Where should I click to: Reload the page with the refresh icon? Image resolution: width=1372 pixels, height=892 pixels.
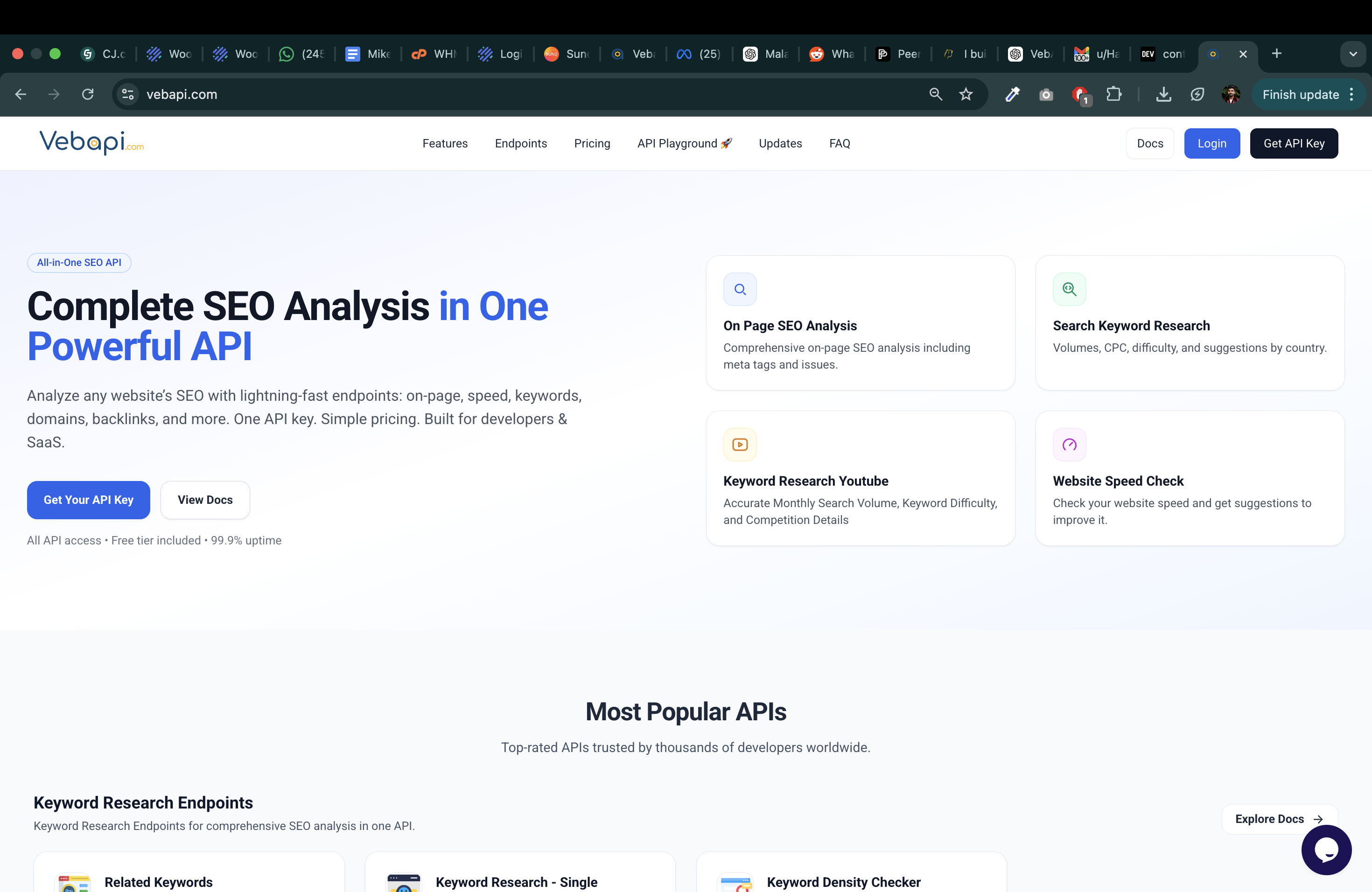88,95
